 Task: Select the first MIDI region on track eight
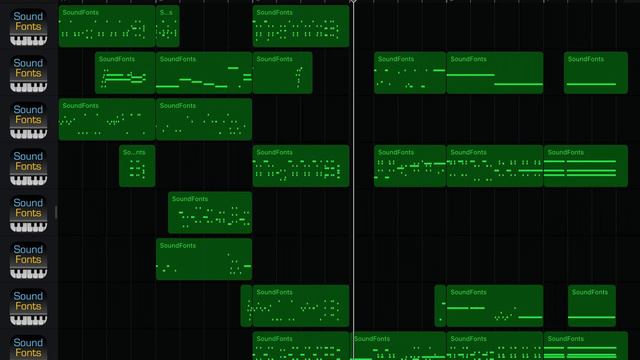click(301, 346)
